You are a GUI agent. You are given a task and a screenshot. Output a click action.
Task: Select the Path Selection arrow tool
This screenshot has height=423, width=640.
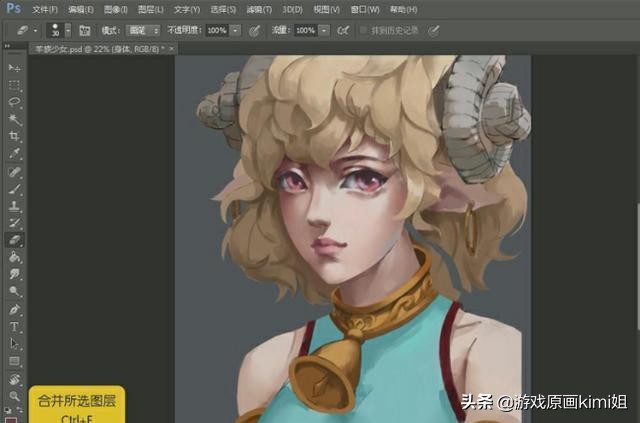click(14, 344)
